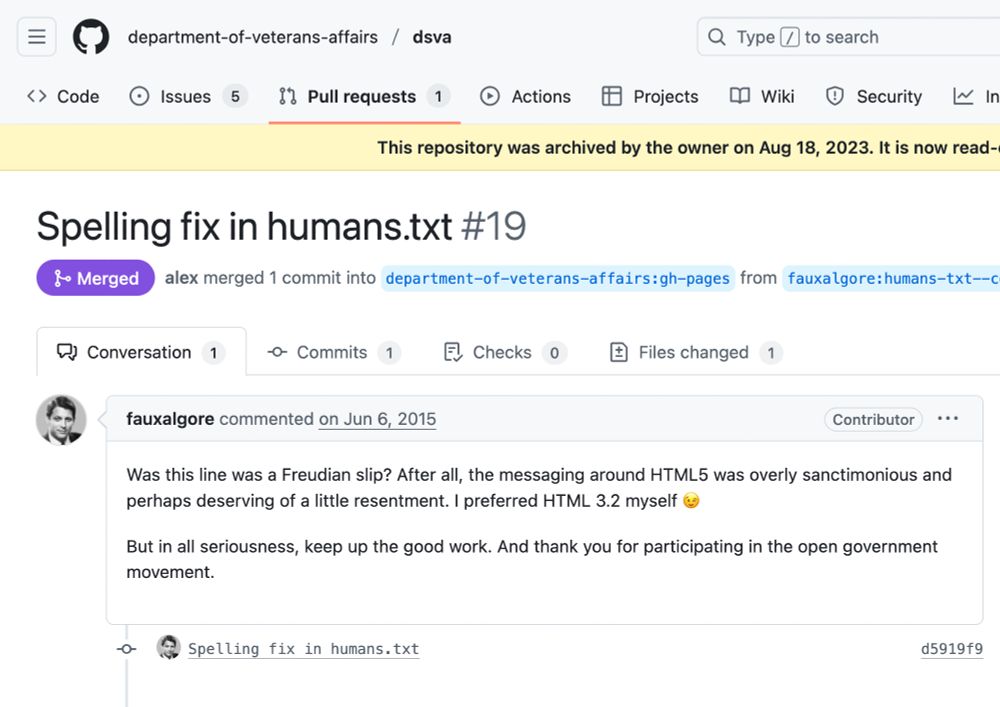Switch to the Checks tab
The height and width of the screenshot is (707, 1000).
coord(504,353)
